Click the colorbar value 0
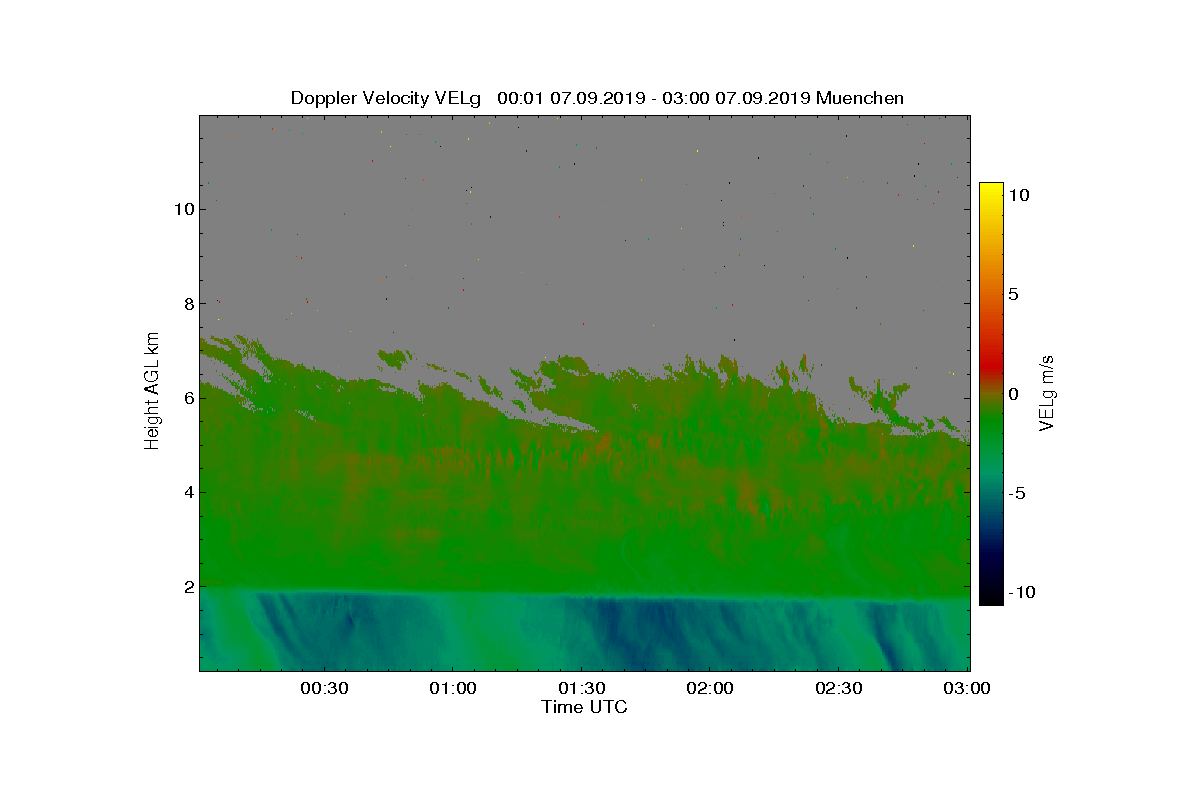The width and height of the screenshot is (1200, 800). (x=1013, y=394)
